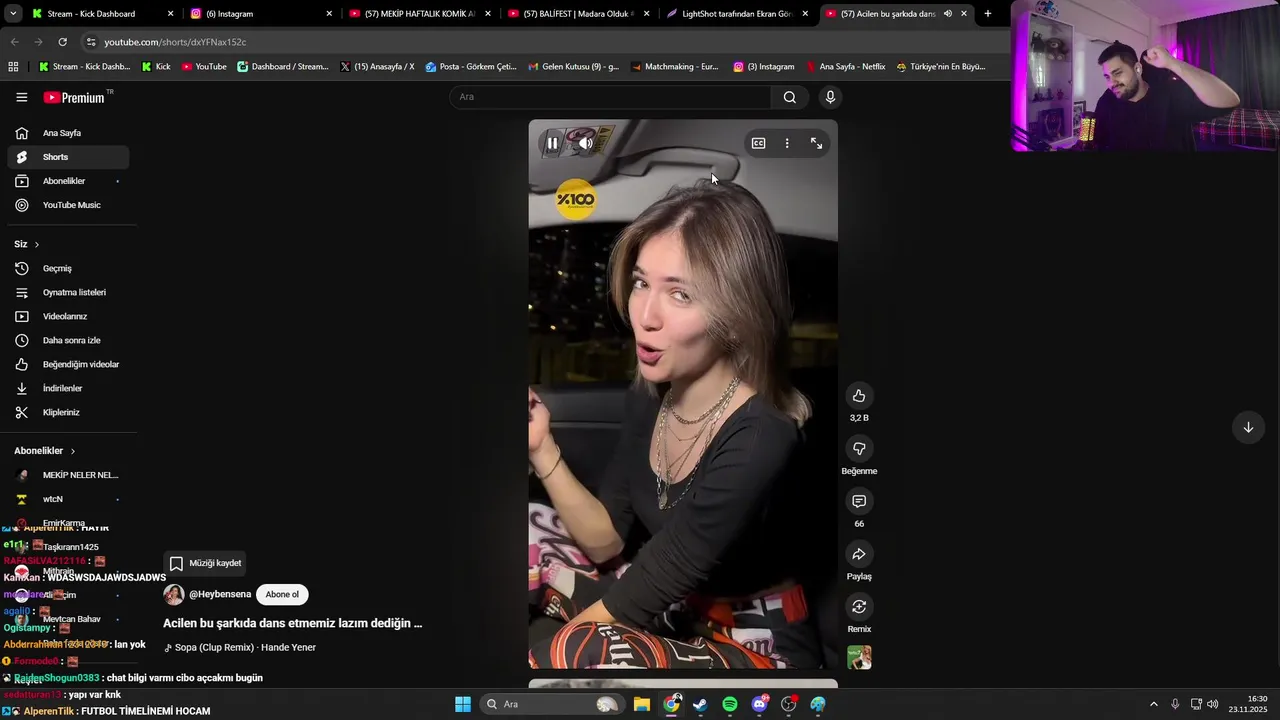Click the YouTube search field labeled Ara

(x=610, y=97)
